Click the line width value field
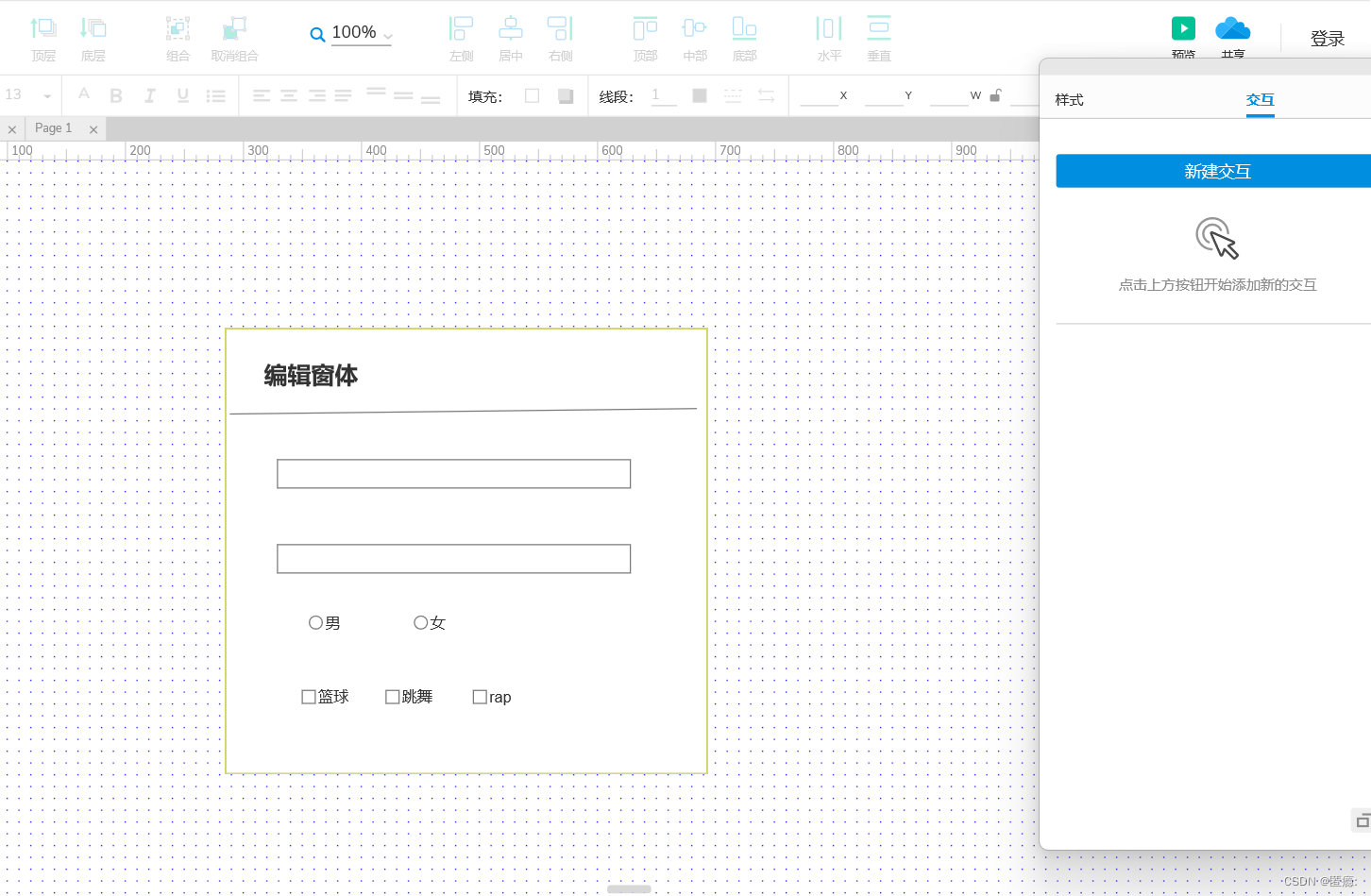This screenshot has height=896, width=1371. (664, 95)
